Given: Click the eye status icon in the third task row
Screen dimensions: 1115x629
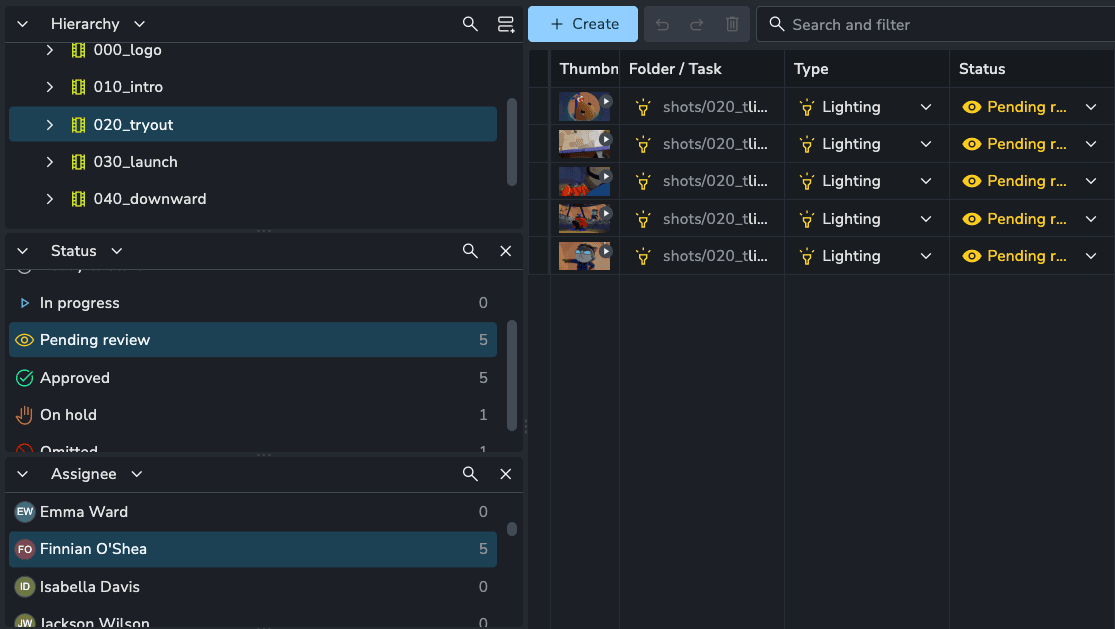Looking at the screenshot, I should tap(971, 181).
